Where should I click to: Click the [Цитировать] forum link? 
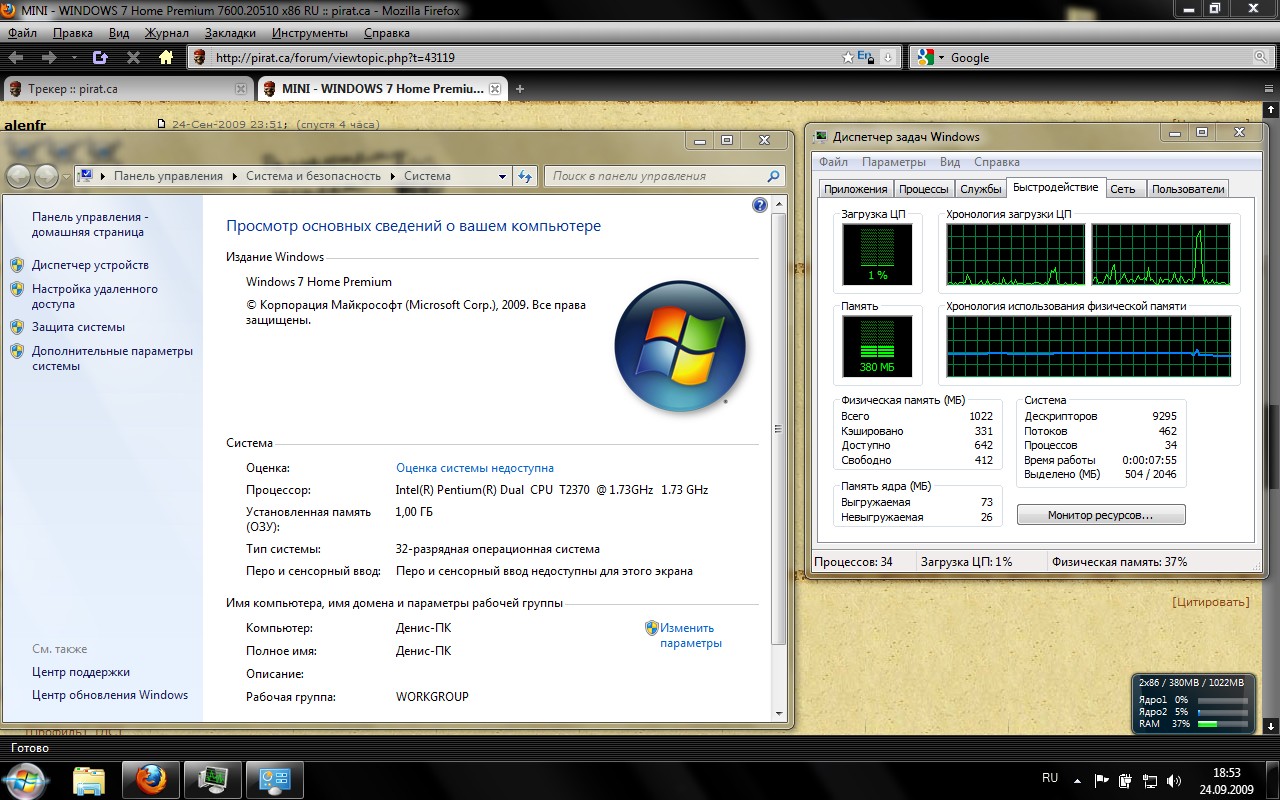tap(1211, 602)
